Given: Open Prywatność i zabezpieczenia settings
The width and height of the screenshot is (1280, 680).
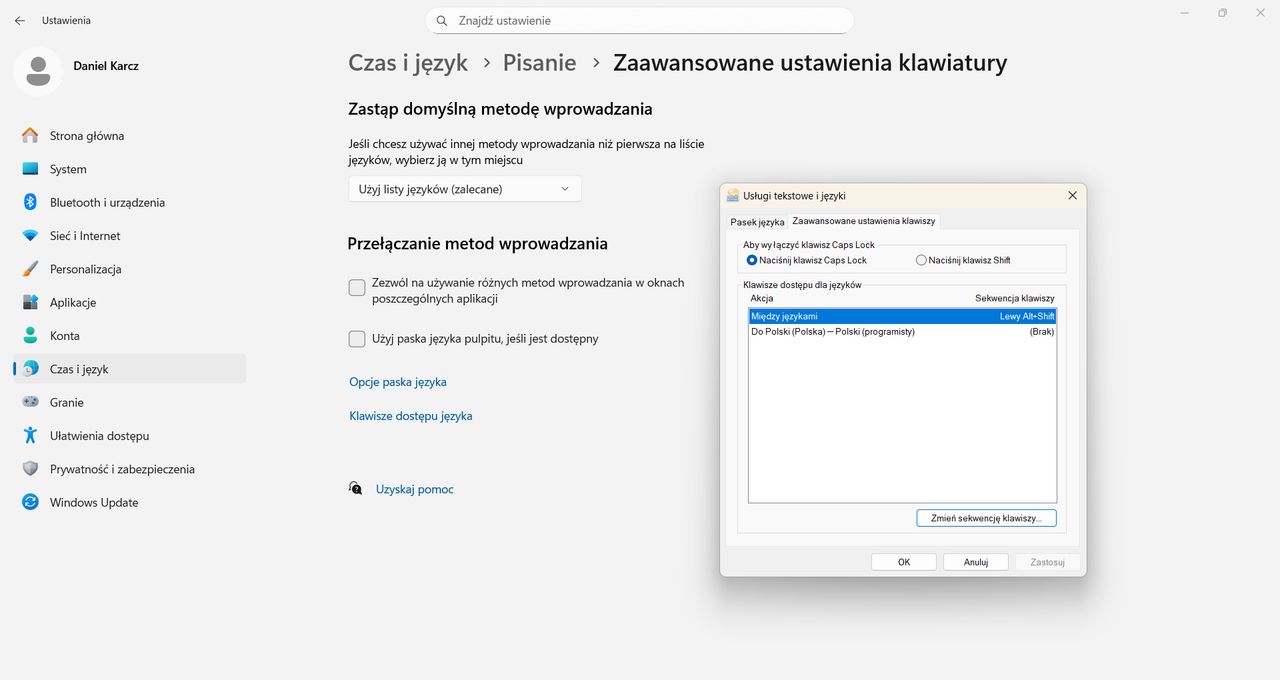Looking at the screenshot, I should click(x=120, y=468).
